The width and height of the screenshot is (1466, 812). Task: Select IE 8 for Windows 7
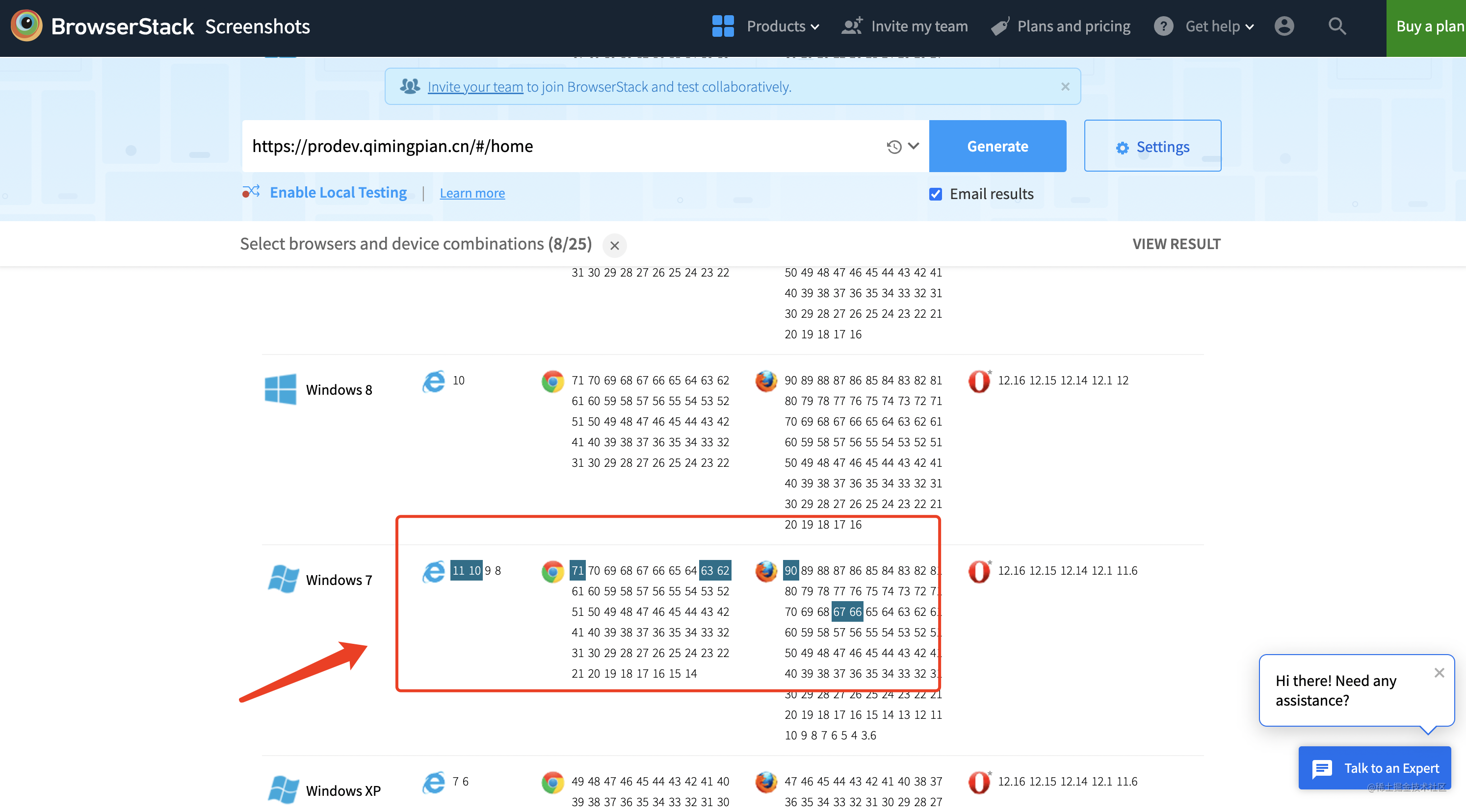click(497, 570)
